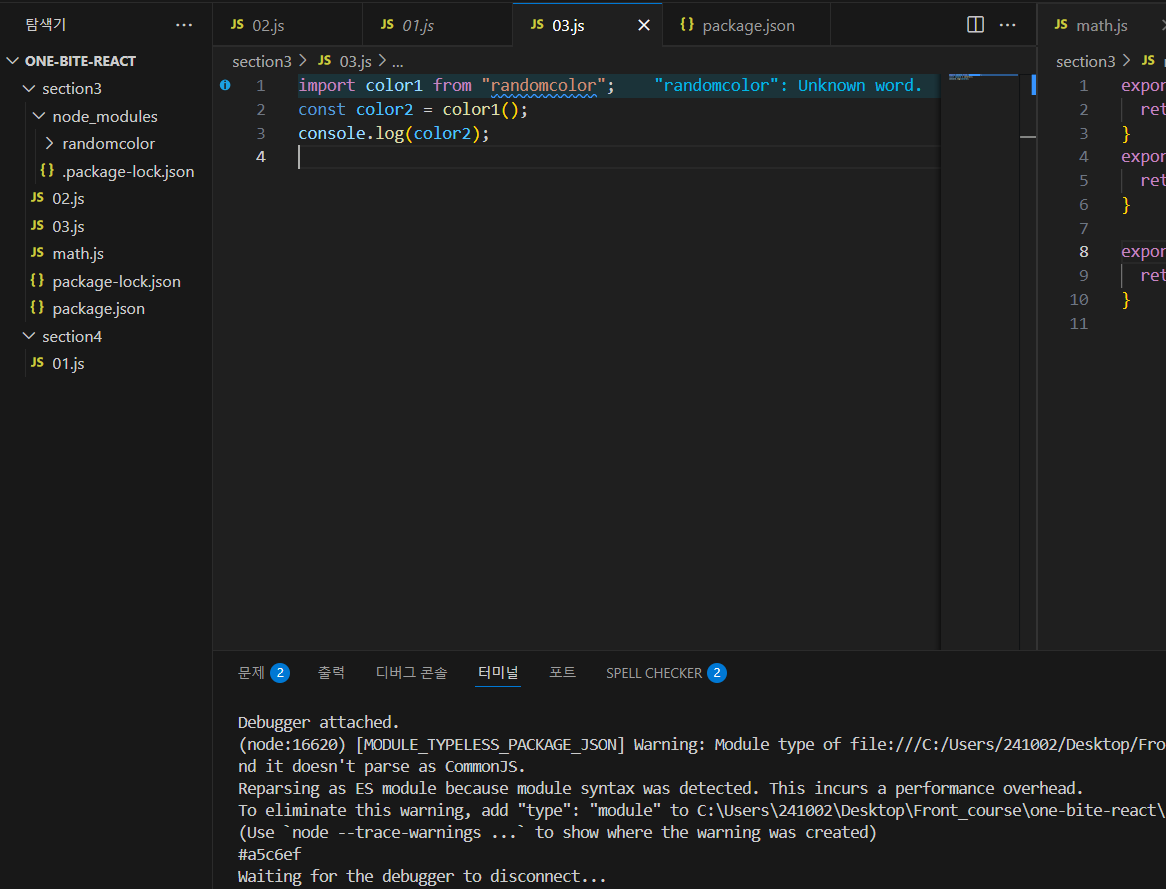The image size is (1166, 889).
Task: Click the 03.js editor vertical scrollbar
Action: point(1028,360)
